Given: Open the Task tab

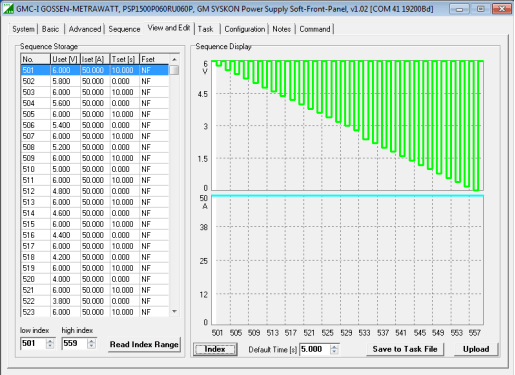Looking at the screenshot, I should (205, 29).
